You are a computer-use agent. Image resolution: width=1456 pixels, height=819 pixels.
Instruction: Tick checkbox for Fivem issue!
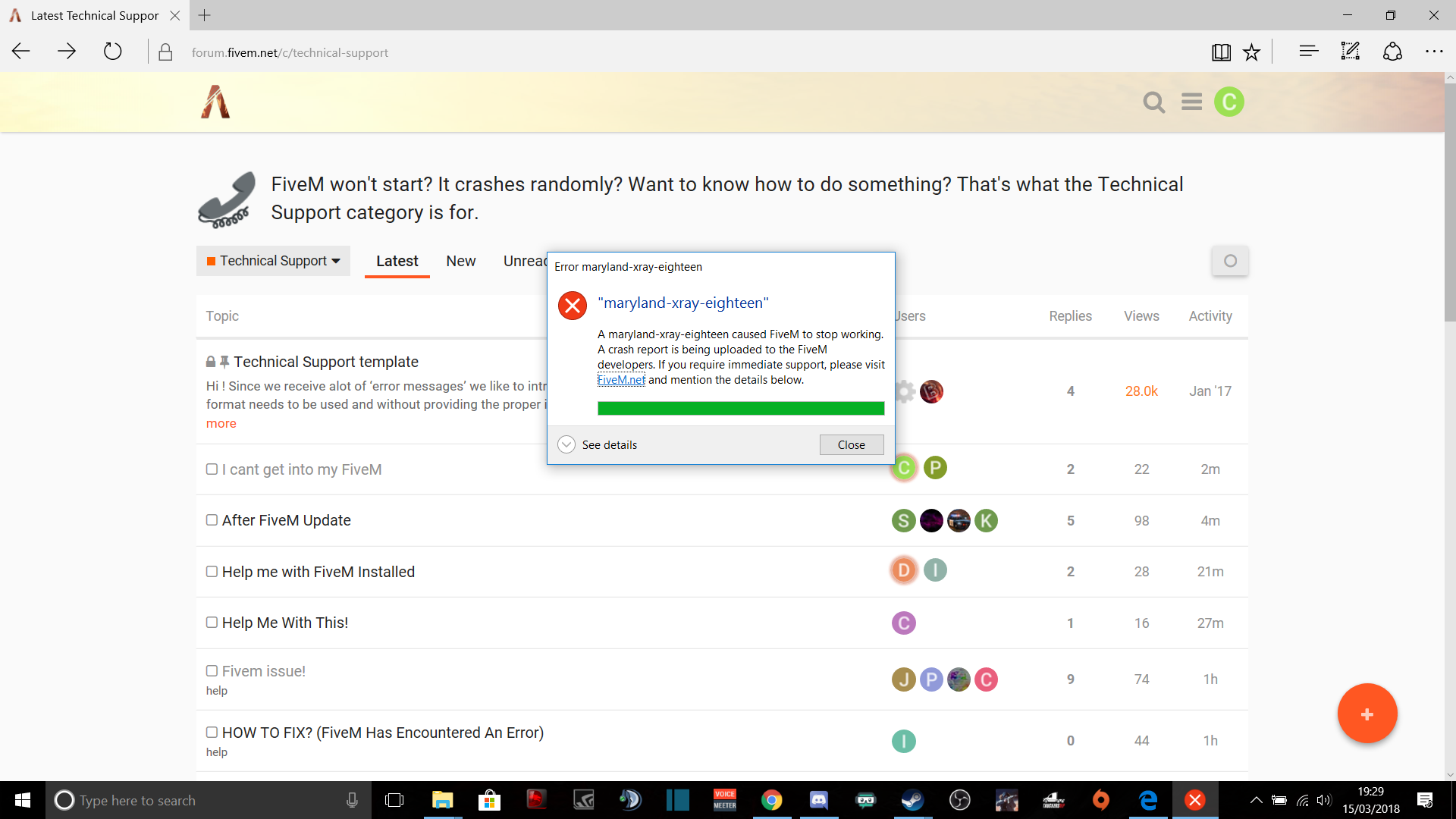tap(212, 671)
